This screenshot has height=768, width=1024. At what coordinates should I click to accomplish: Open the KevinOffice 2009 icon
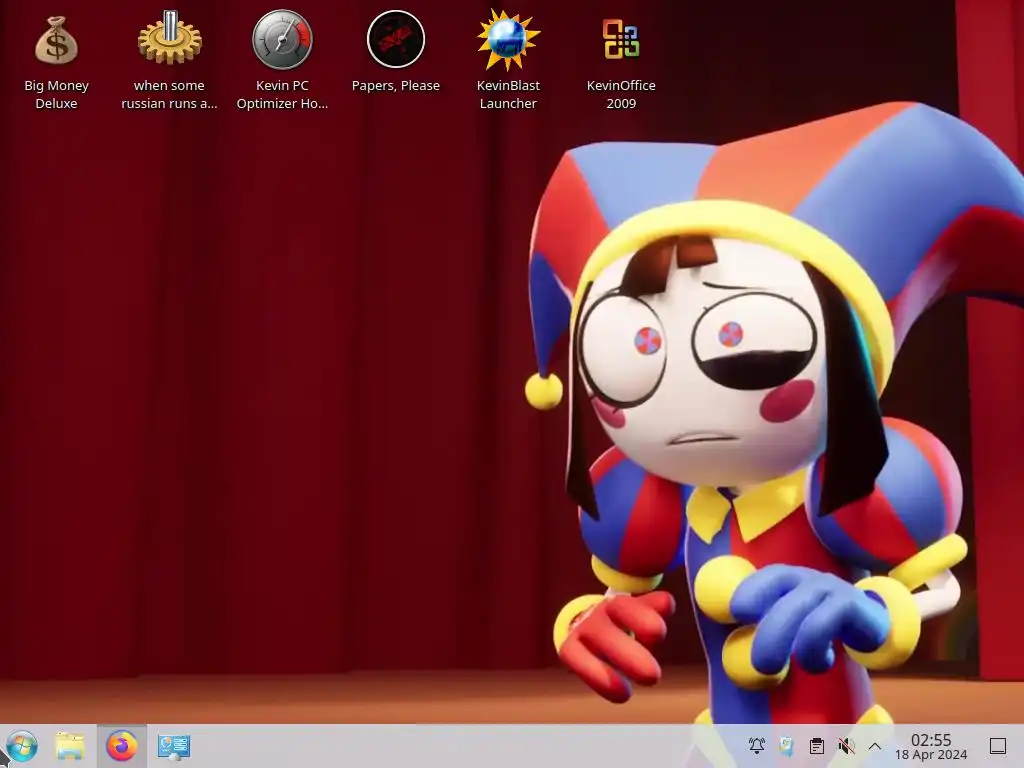(x=620, y=39)
